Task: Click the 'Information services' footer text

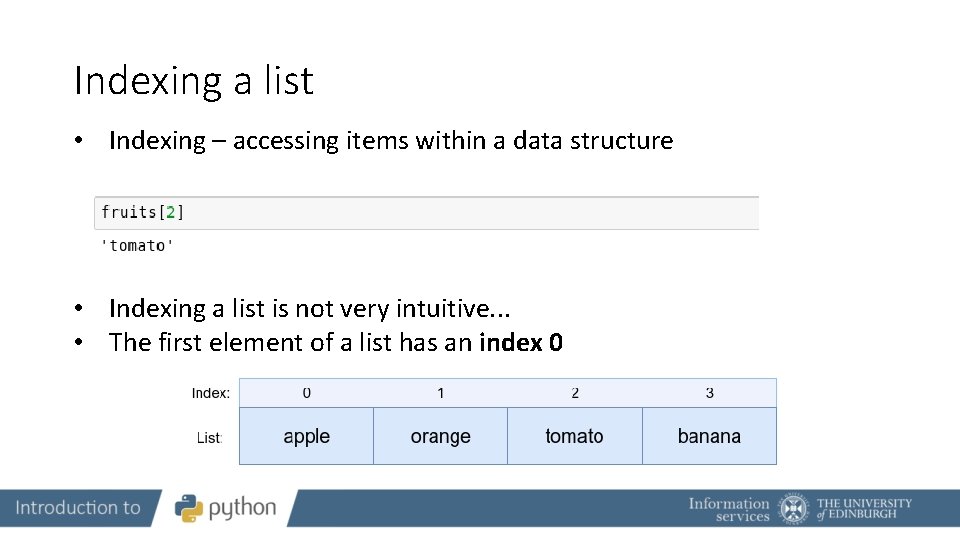Action: click(x=729, y=510)
